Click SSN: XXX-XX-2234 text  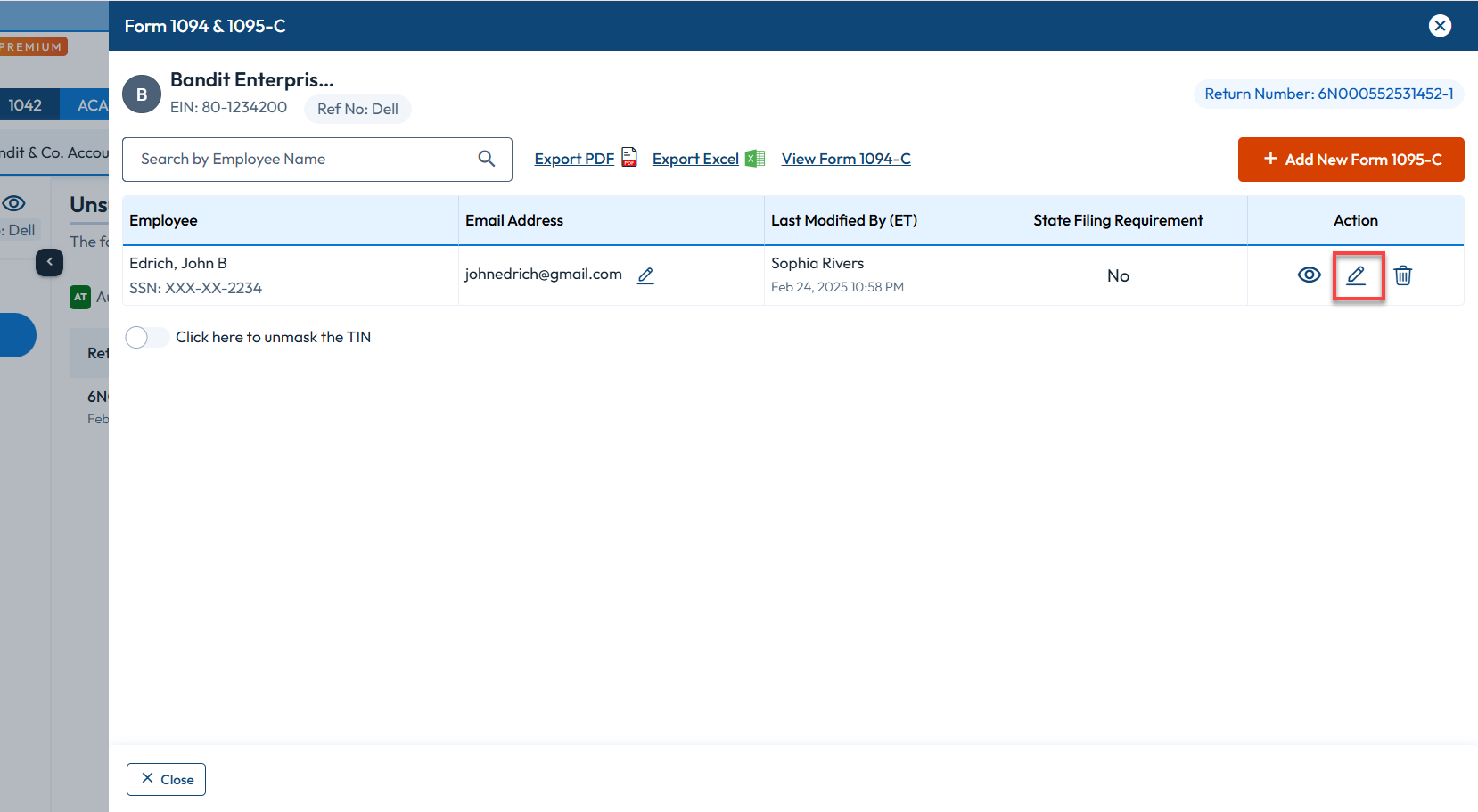195,288
